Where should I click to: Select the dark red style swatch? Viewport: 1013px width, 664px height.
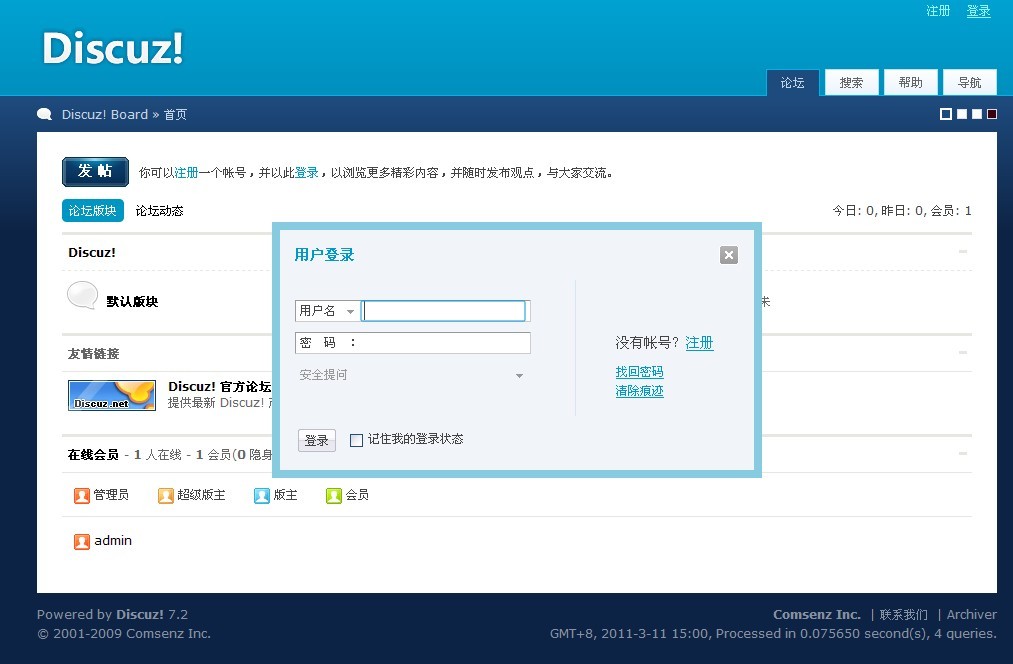click(992, 114)
